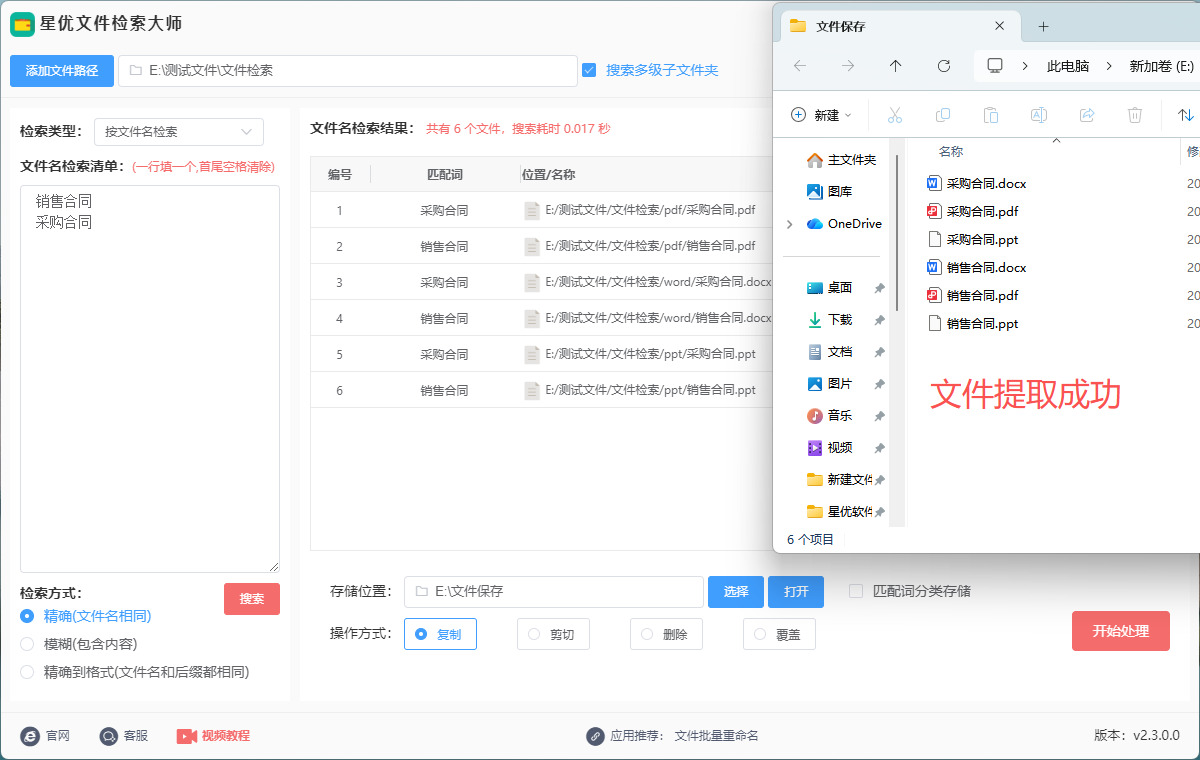
Task: Click the 开始处理 button
Action: point(1120,631)
